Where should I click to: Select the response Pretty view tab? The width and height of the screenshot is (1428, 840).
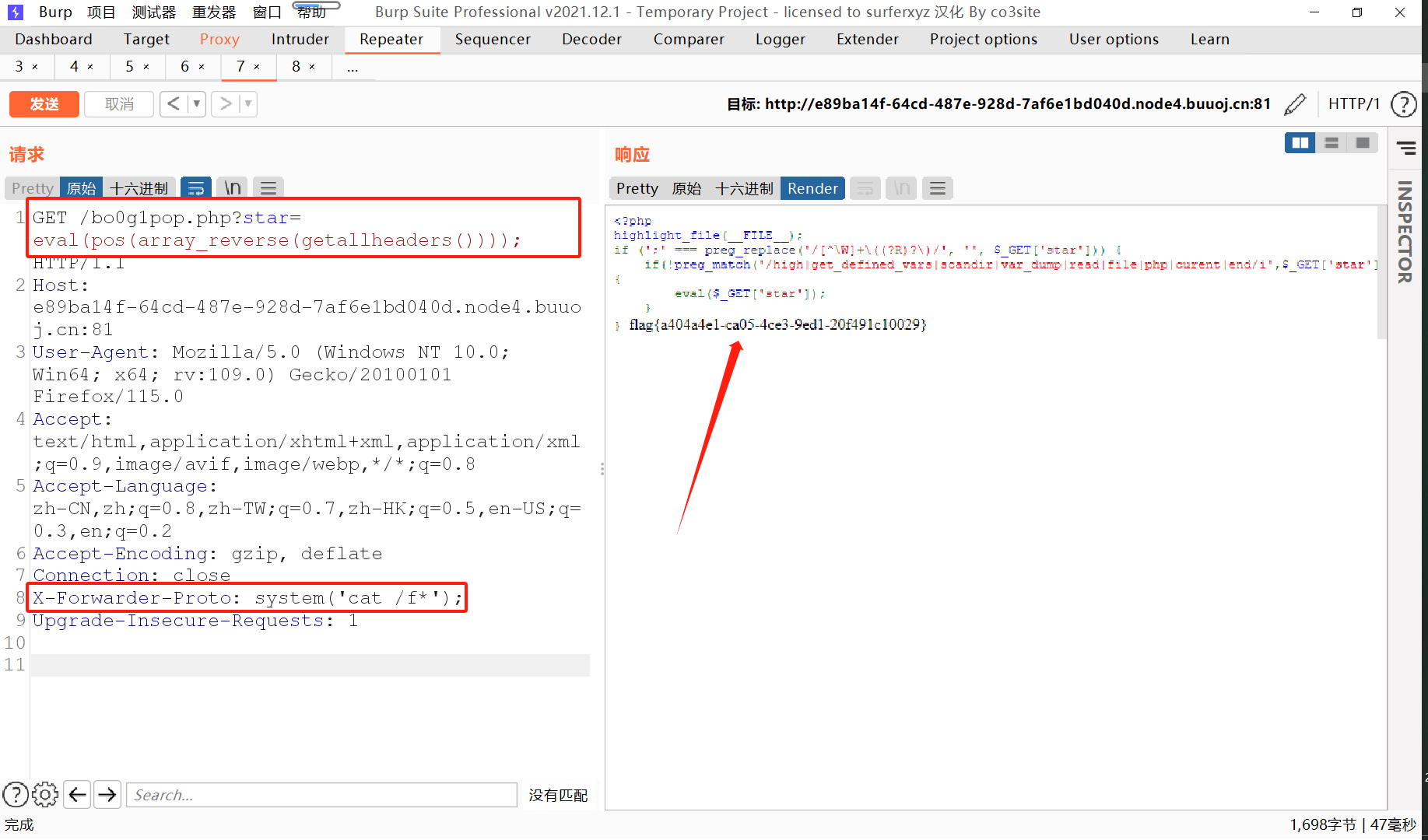point(637,188)
